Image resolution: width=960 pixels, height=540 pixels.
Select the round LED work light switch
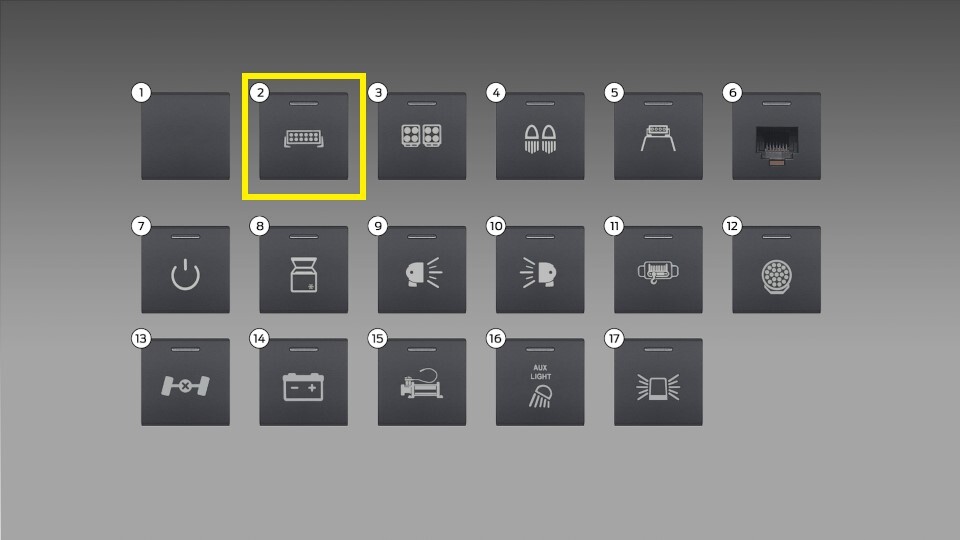coord(776,269)
